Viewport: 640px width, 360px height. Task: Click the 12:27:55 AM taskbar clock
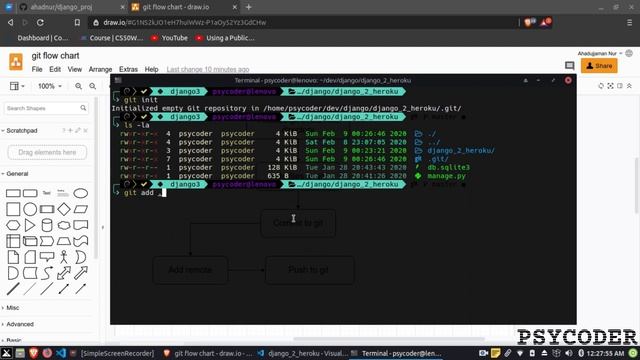point(606,353)
